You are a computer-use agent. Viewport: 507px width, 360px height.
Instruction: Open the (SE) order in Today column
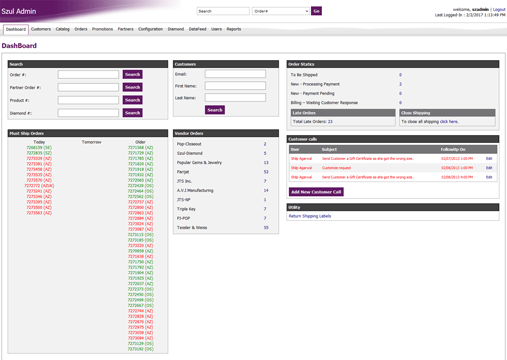pyautogui.click(x=39, y=148)
